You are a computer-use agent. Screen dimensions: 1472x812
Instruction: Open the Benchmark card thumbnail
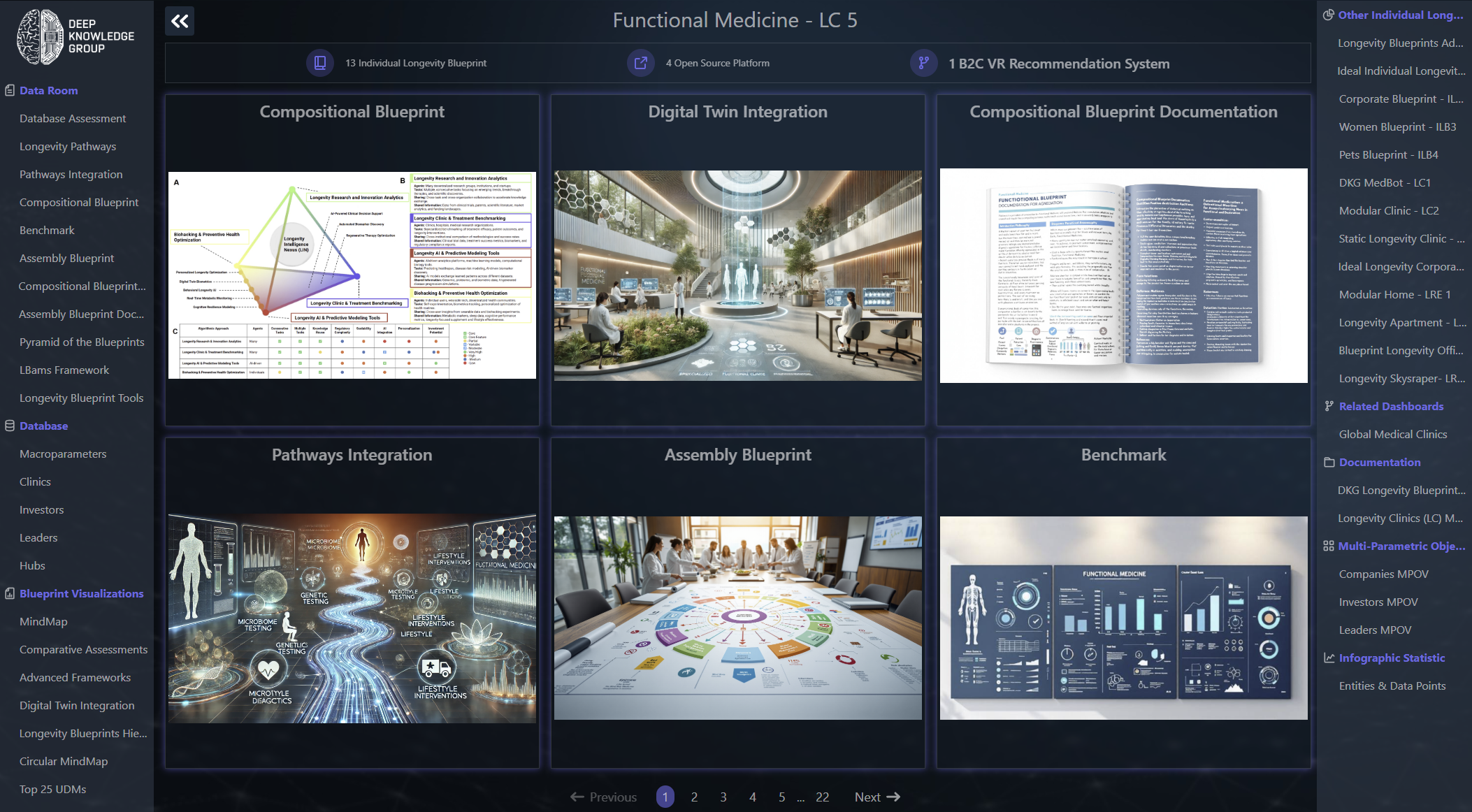[x=1123, y=618]
